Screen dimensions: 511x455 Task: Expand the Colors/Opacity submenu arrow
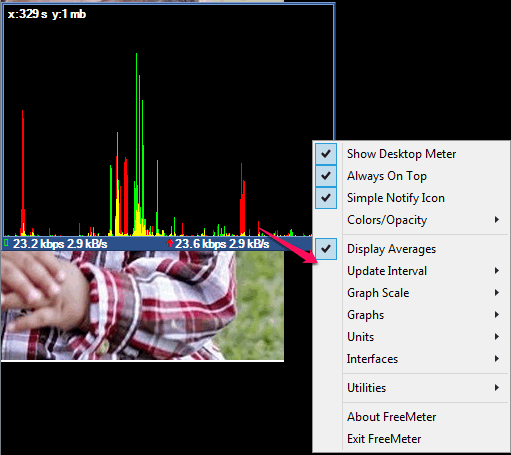pos(497,219)
